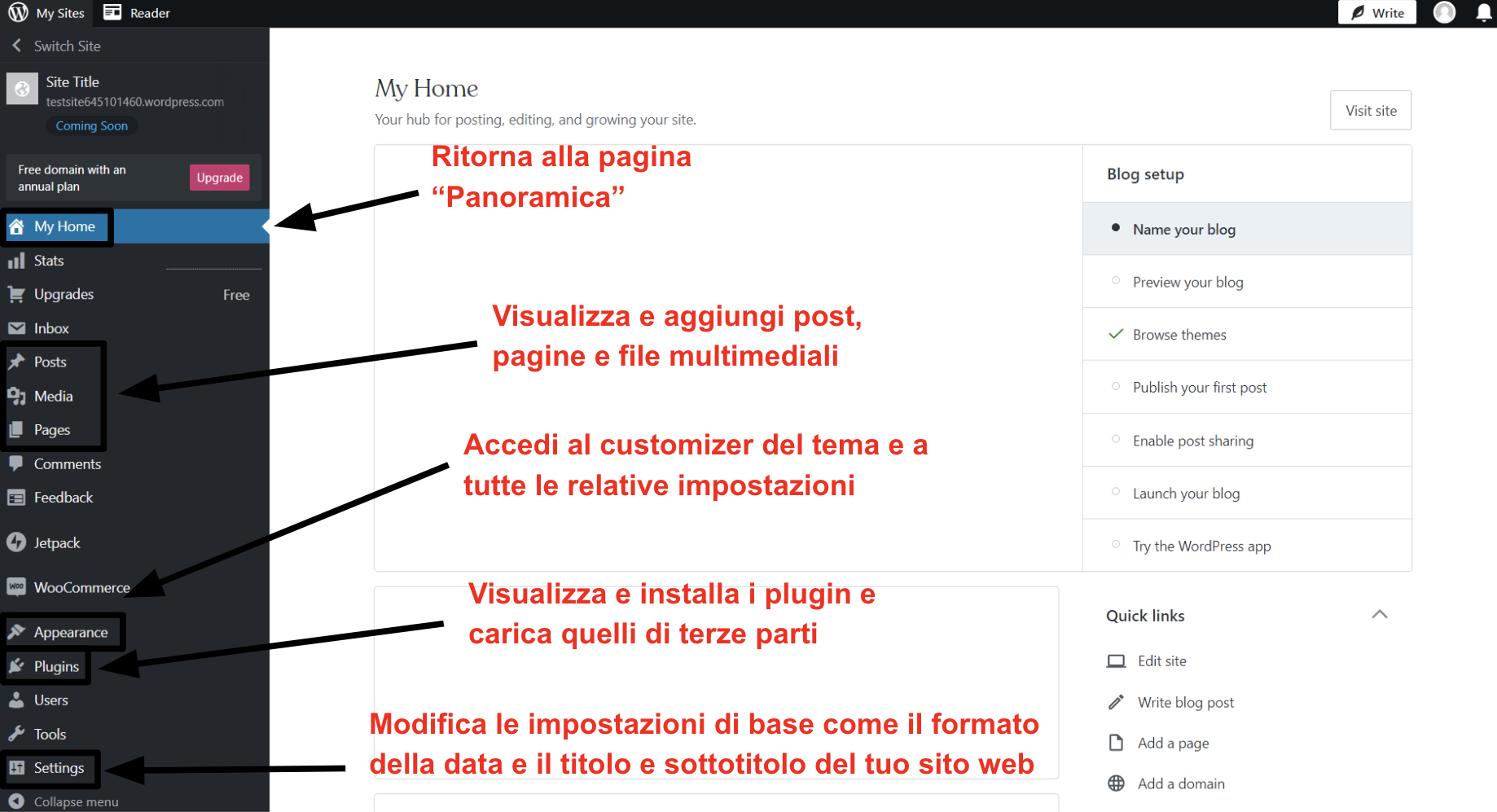Click the Feedback icon in sidebar
The image size is (1497, 812).
coord(16,498)
